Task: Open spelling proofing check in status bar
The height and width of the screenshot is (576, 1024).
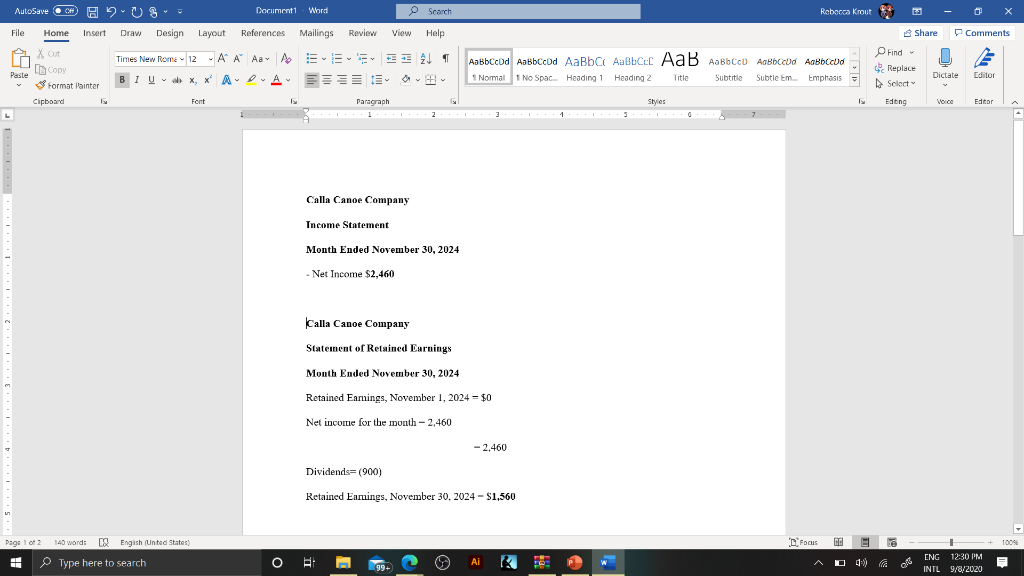Action: [x=103, y=542]
